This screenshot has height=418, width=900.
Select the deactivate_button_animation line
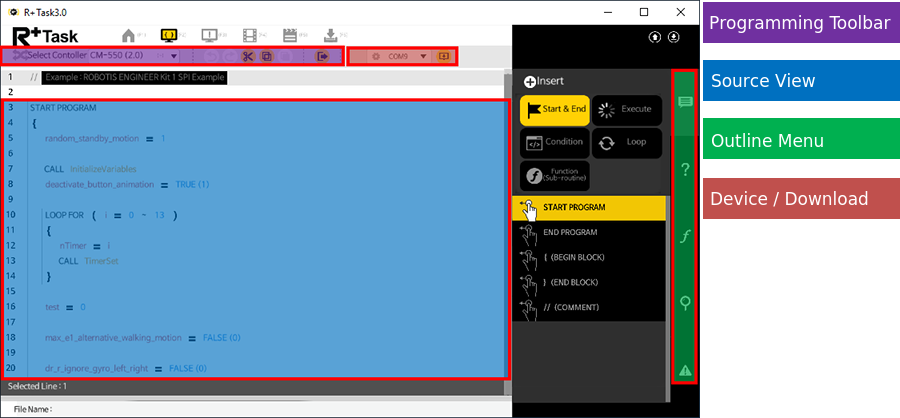[x=127, y=185]
